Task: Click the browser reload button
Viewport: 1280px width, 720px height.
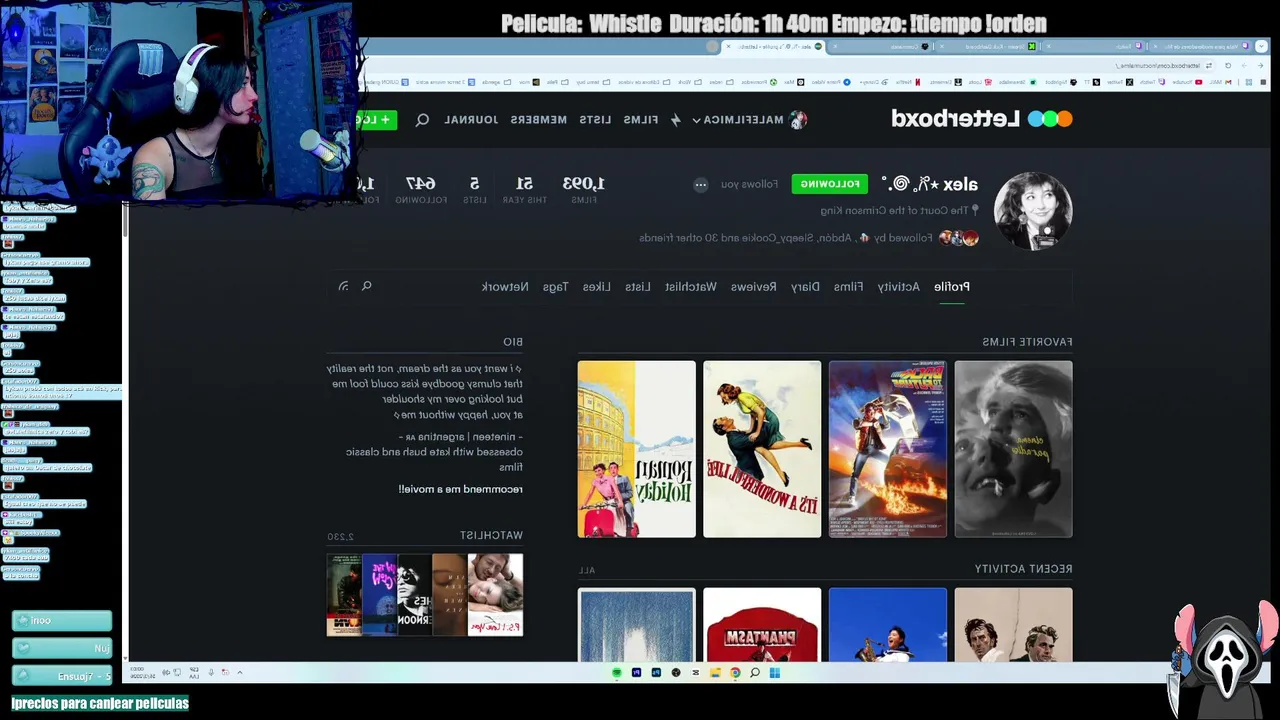Action: click(x=1228, y=66)
